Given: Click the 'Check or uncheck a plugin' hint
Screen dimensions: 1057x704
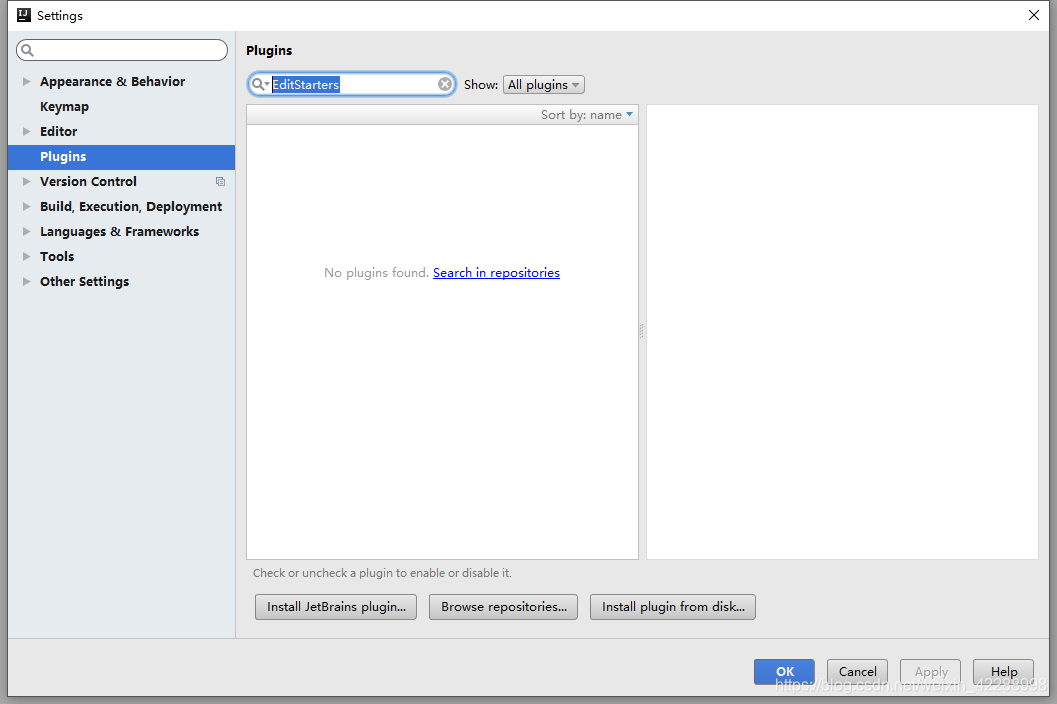Looking at the screenshot, I should pyautogui.click(x=382, y=573).
